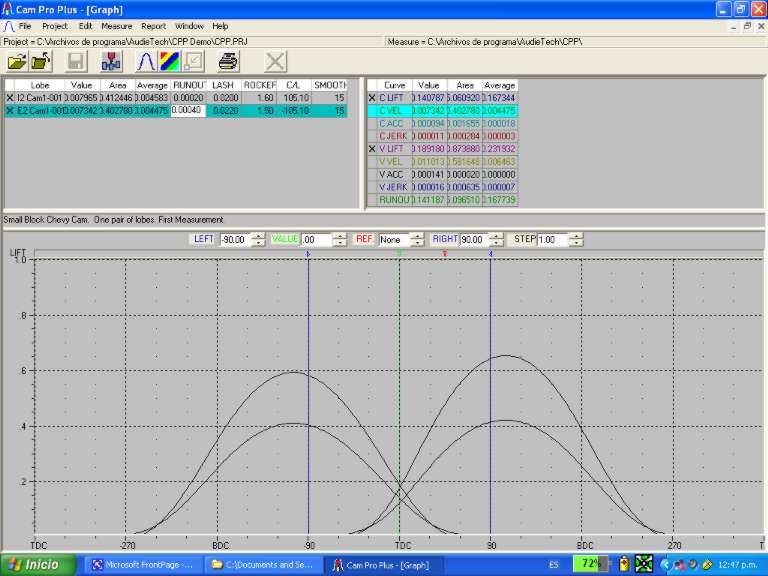Select the V JERK curve row label
Image resolution: width=768 pixels, height=576 pixels.
(393, 187)
